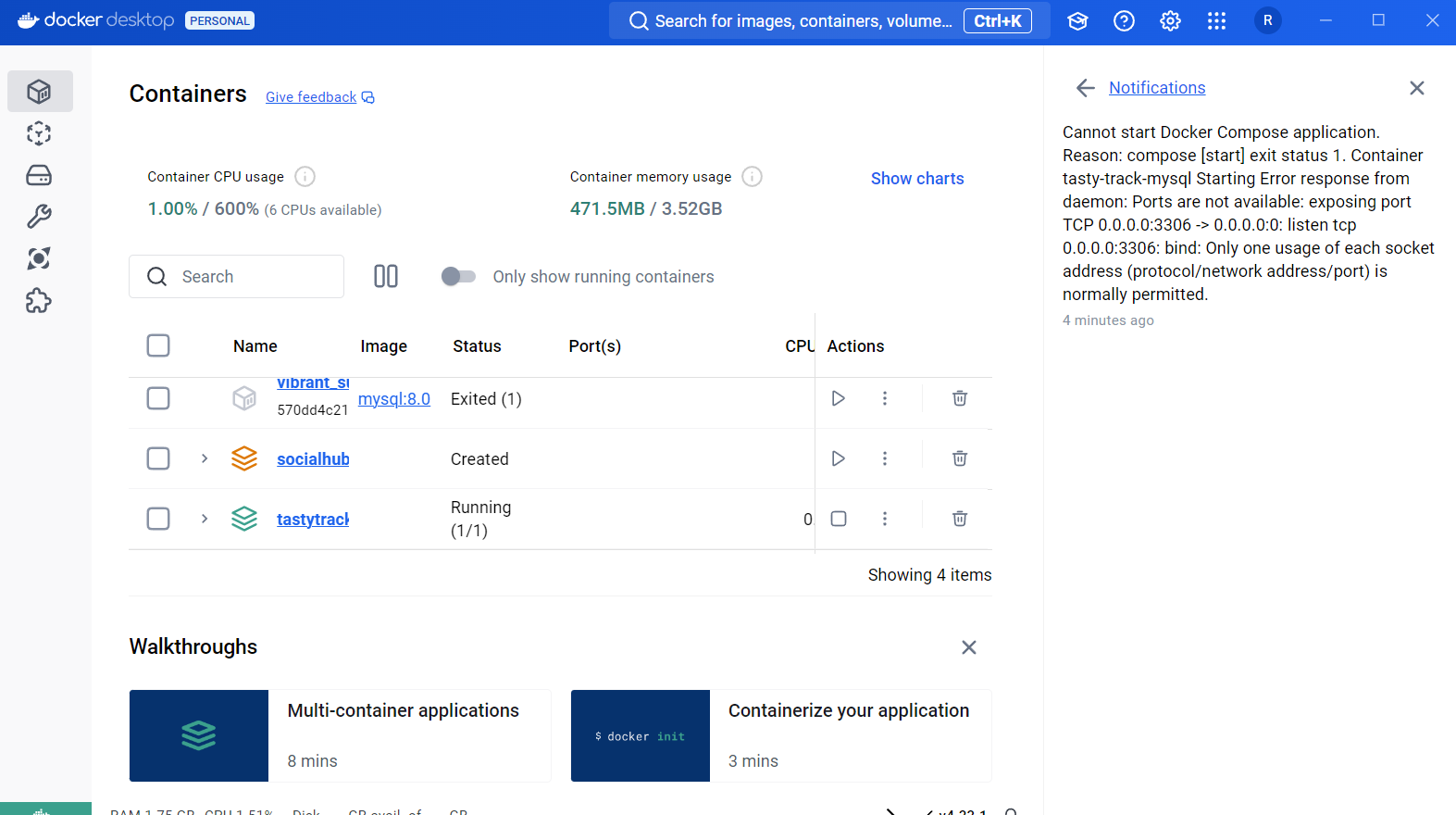Click the 4 minutes ago timestamp

(1108, 320)
